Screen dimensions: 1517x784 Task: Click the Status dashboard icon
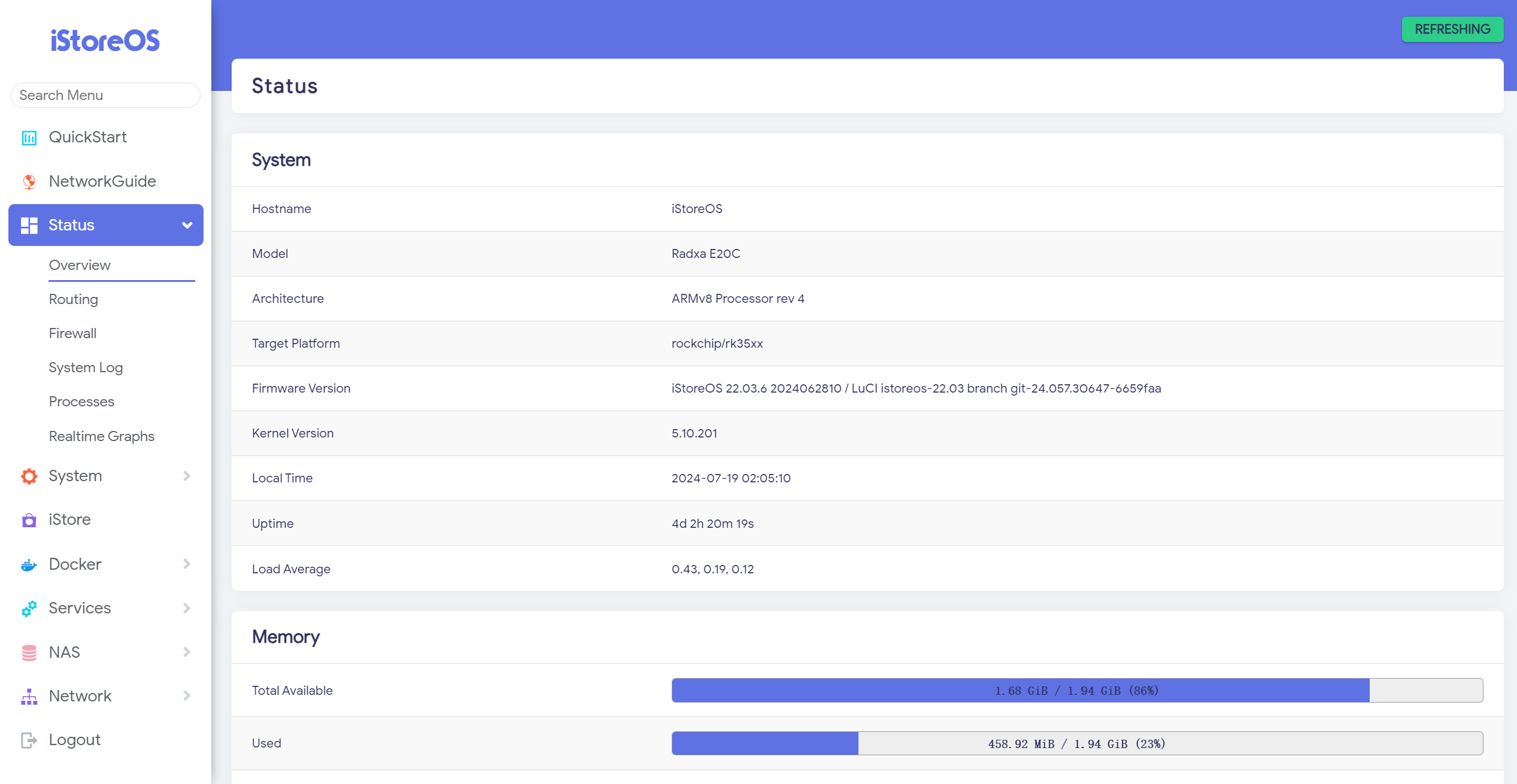point(29,225)
